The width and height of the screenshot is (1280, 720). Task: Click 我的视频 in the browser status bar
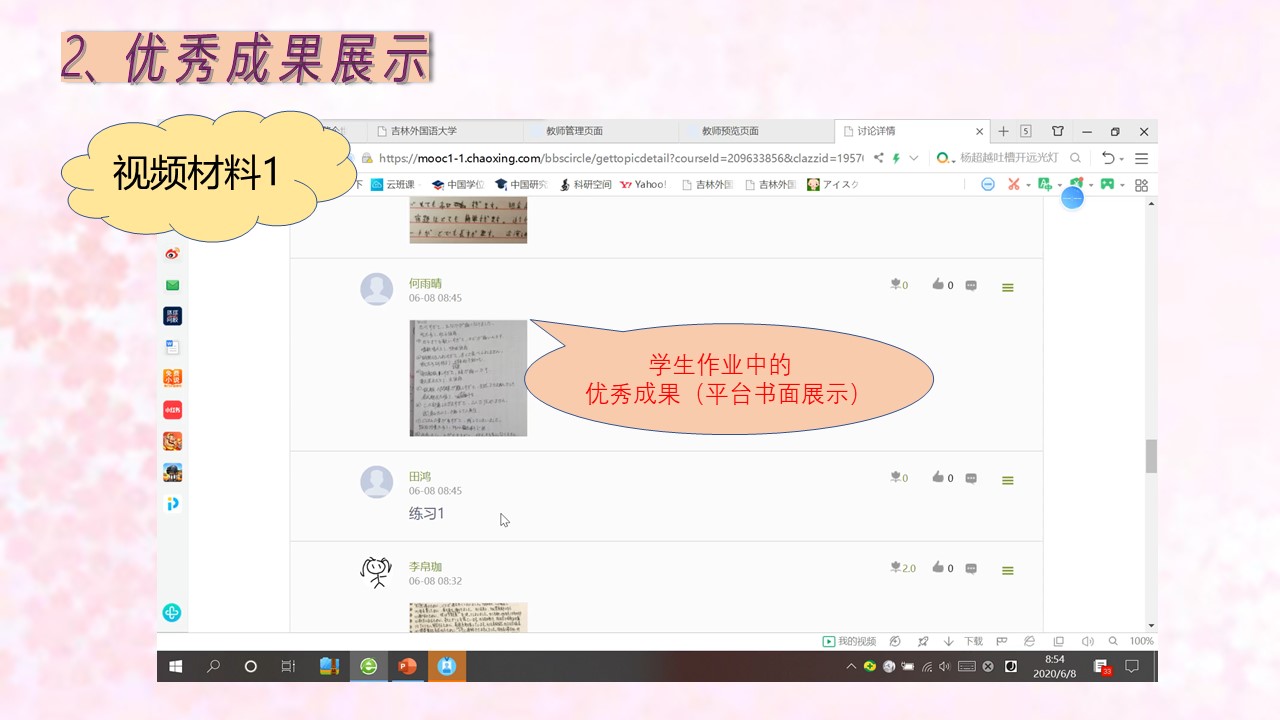click(x=849, y=641)
